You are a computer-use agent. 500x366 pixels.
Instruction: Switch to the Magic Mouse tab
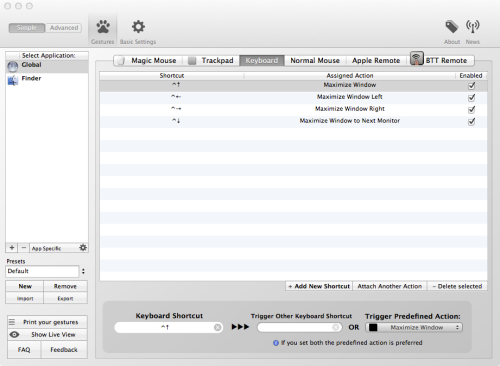click(x=149, y=61)
